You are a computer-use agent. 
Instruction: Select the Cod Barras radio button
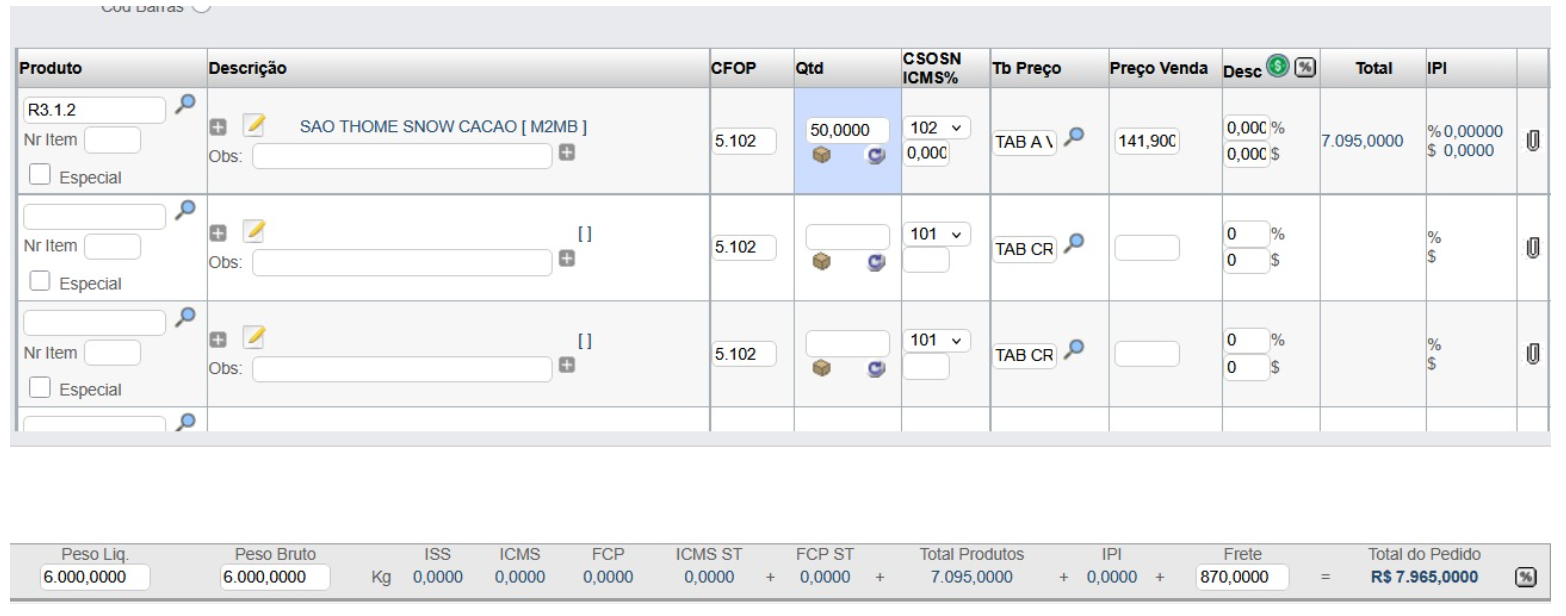(x=200, y=7)
